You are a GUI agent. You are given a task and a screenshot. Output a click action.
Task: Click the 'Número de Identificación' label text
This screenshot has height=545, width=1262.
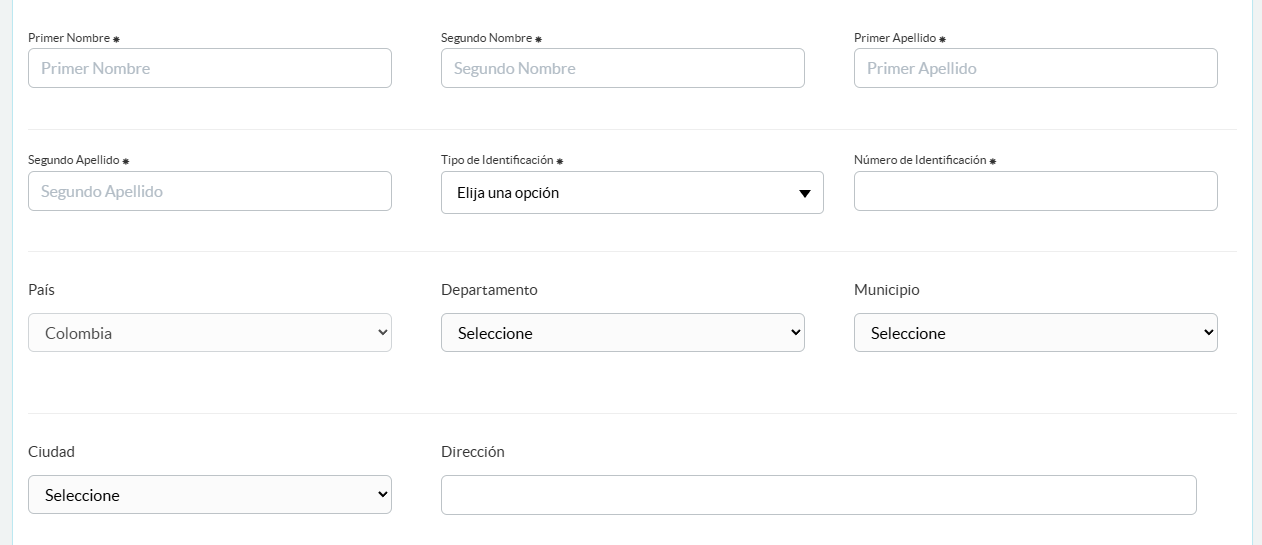pyautogui.click(x=920, y=160)
